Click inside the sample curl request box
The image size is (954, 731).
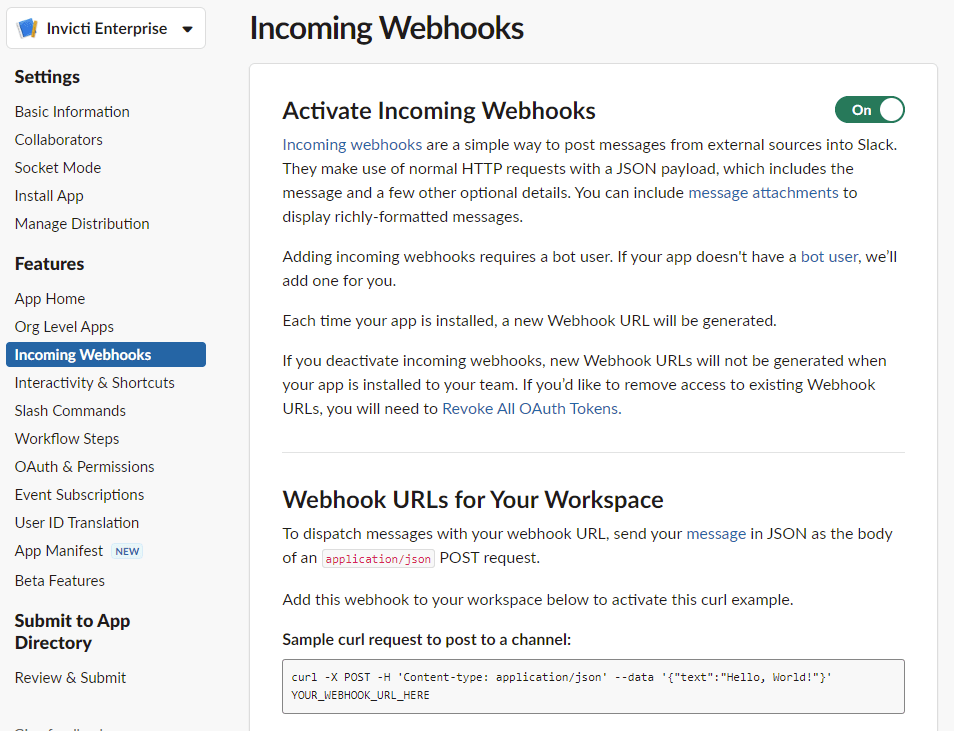[593, 686]
